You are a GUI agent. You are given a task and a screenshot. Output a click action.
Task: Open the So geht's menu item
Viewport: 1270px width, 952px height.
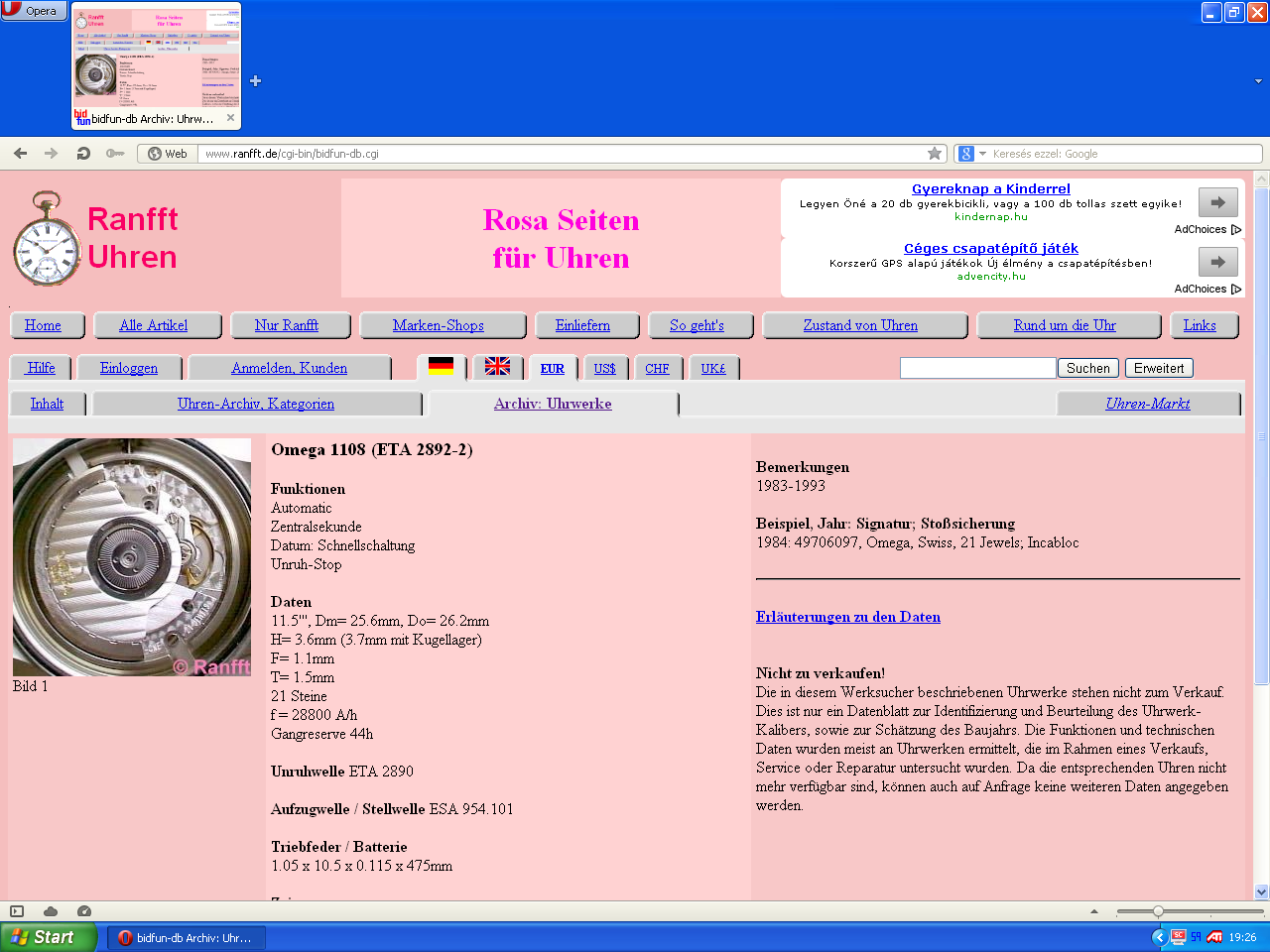point(697,325)
